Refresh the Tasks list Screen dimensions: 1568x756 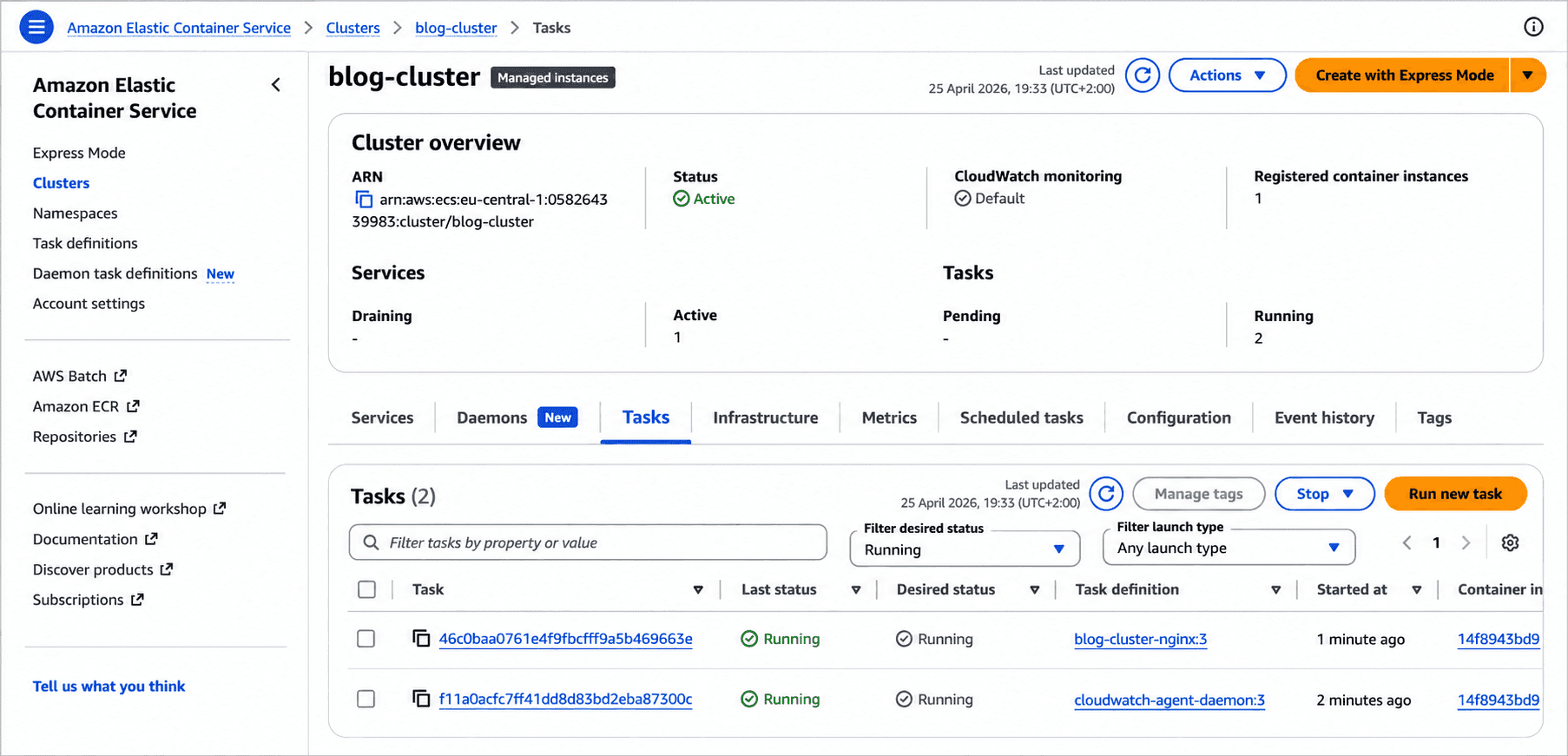[1106, 494]
